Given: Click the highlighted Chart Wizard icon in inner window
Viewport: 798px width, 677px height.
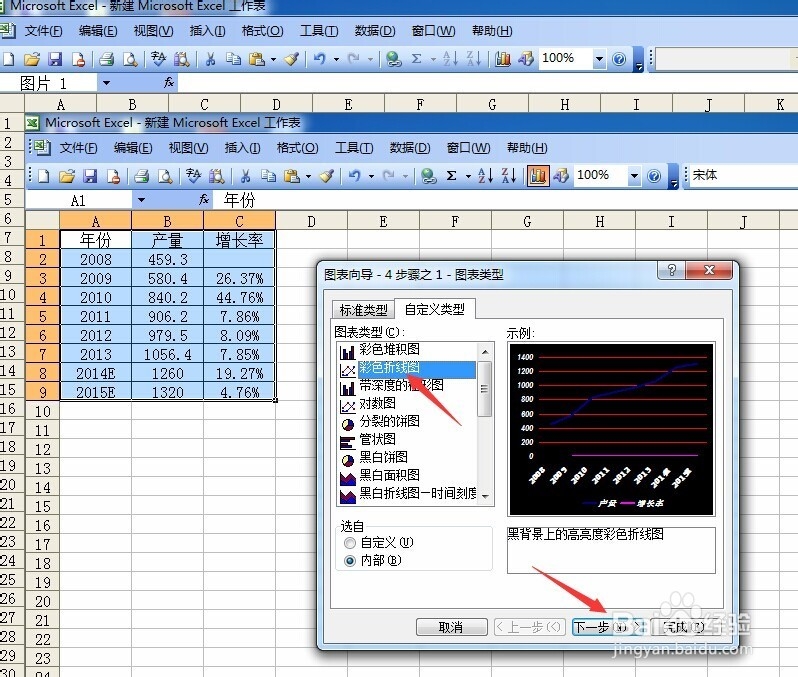Looking at the screenshot, I should 537,176.
